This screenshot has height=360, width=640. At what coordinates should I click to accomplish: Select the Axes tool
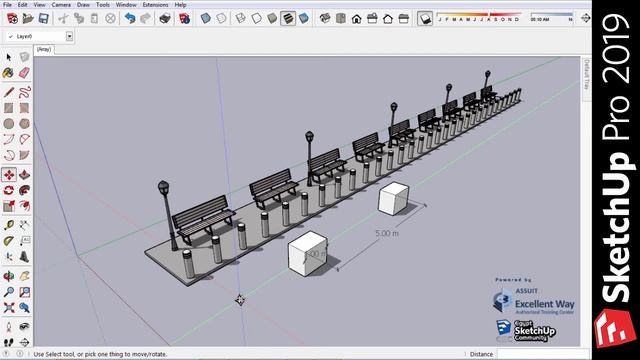(x=9, y=257)
